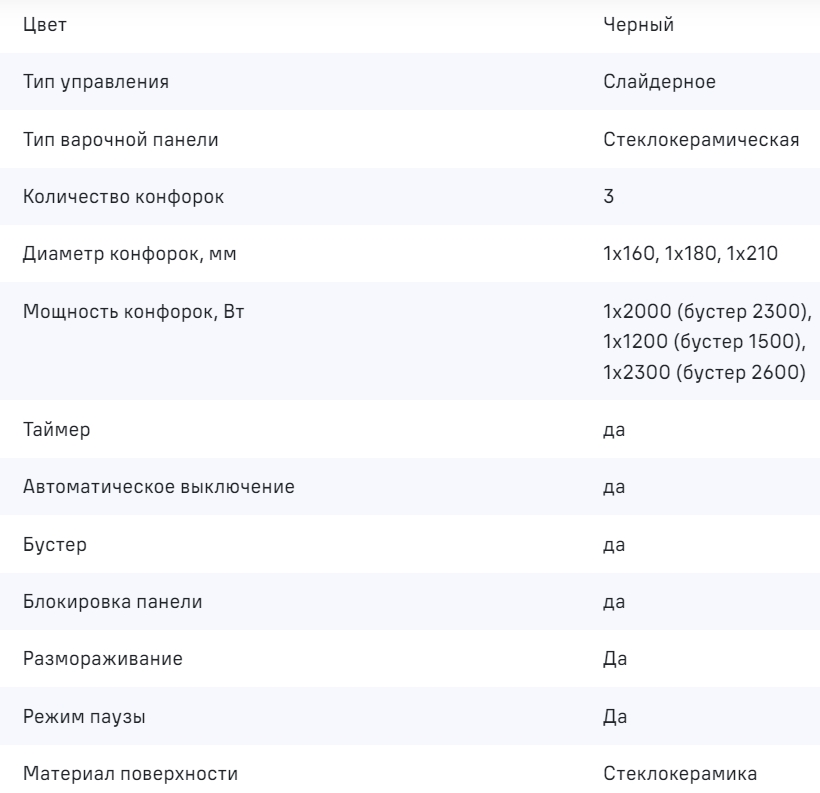This screenshot has height=793, width=820.
Task: Select the '1x160, 1x180, 1x210' diameters value
Action: (x=690, y=254)
